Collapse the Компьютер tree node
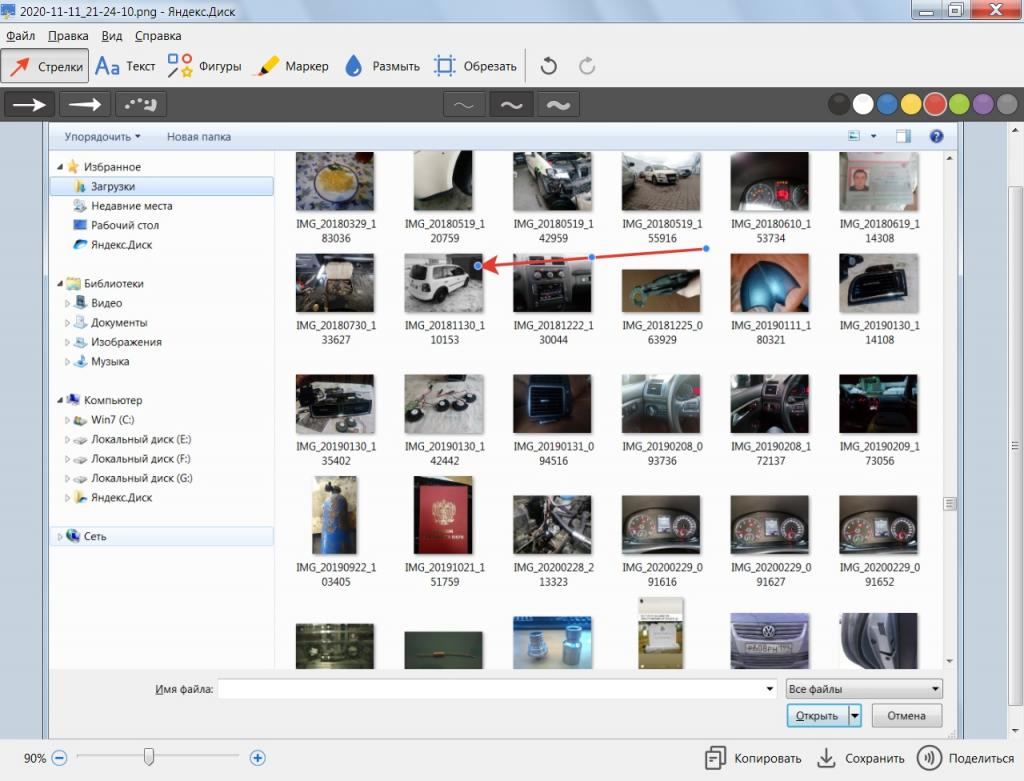Image resolution: width=1024 pixels, height=781 pixels. [59, 400]
